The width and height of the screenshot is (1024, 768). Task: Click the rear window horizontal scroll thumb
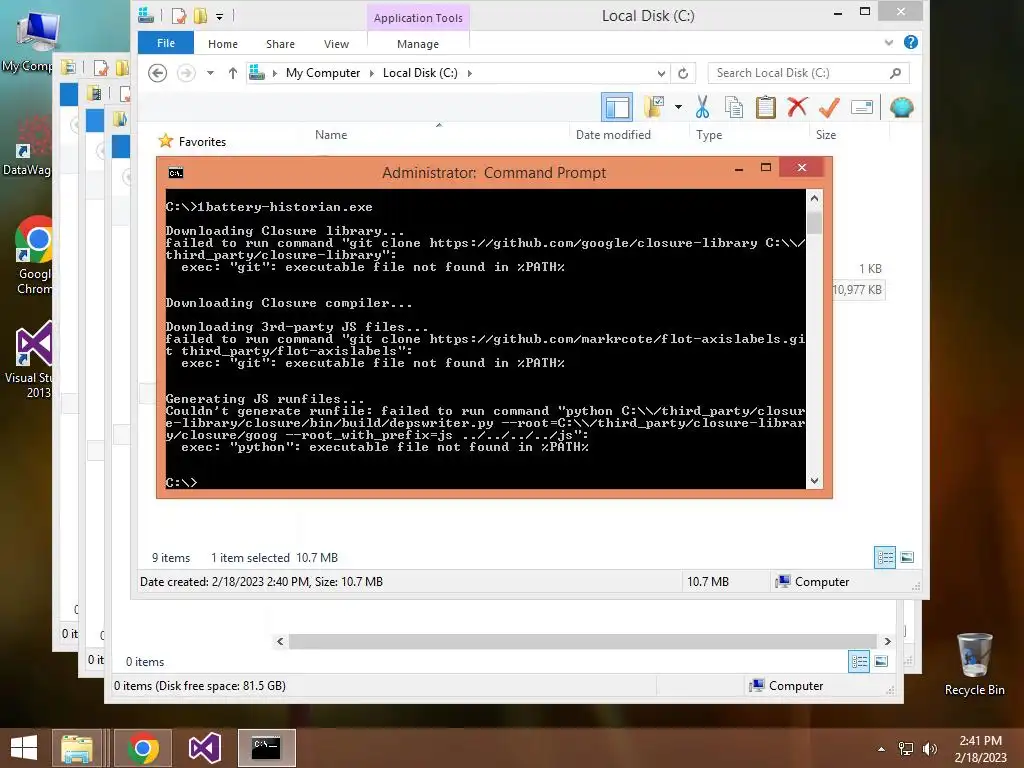pyautogui.click(x=582, y=641)
